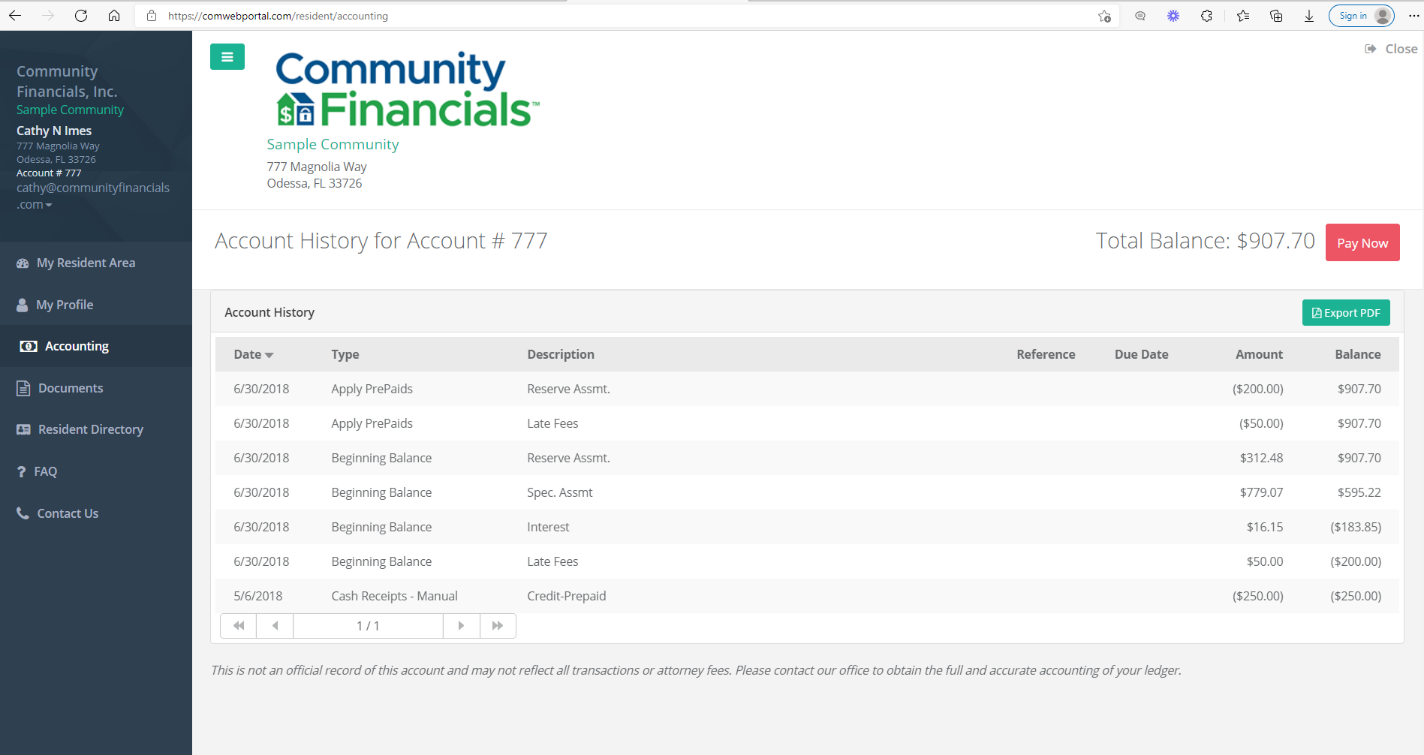Open browser settings and more menu
This screenshot has height=755, width=1424.
[x=1414, y=16]
